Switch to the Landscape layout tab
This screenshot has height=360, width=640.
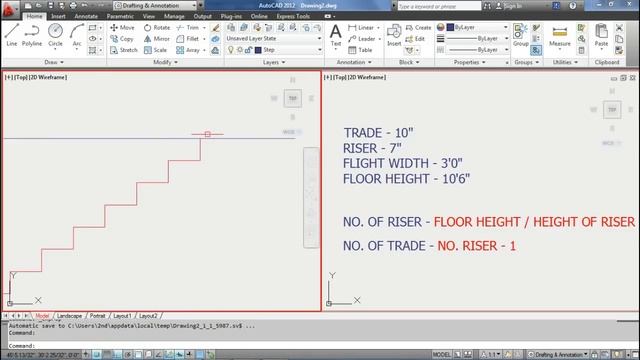click(69, 316)
